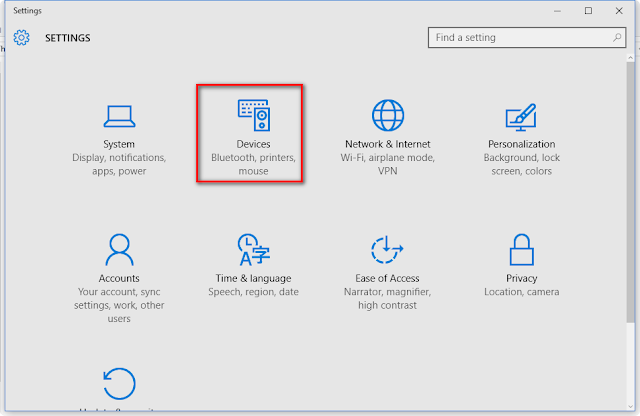
Task: Click the scrollbar up arrow
Action: coord(630,58)
